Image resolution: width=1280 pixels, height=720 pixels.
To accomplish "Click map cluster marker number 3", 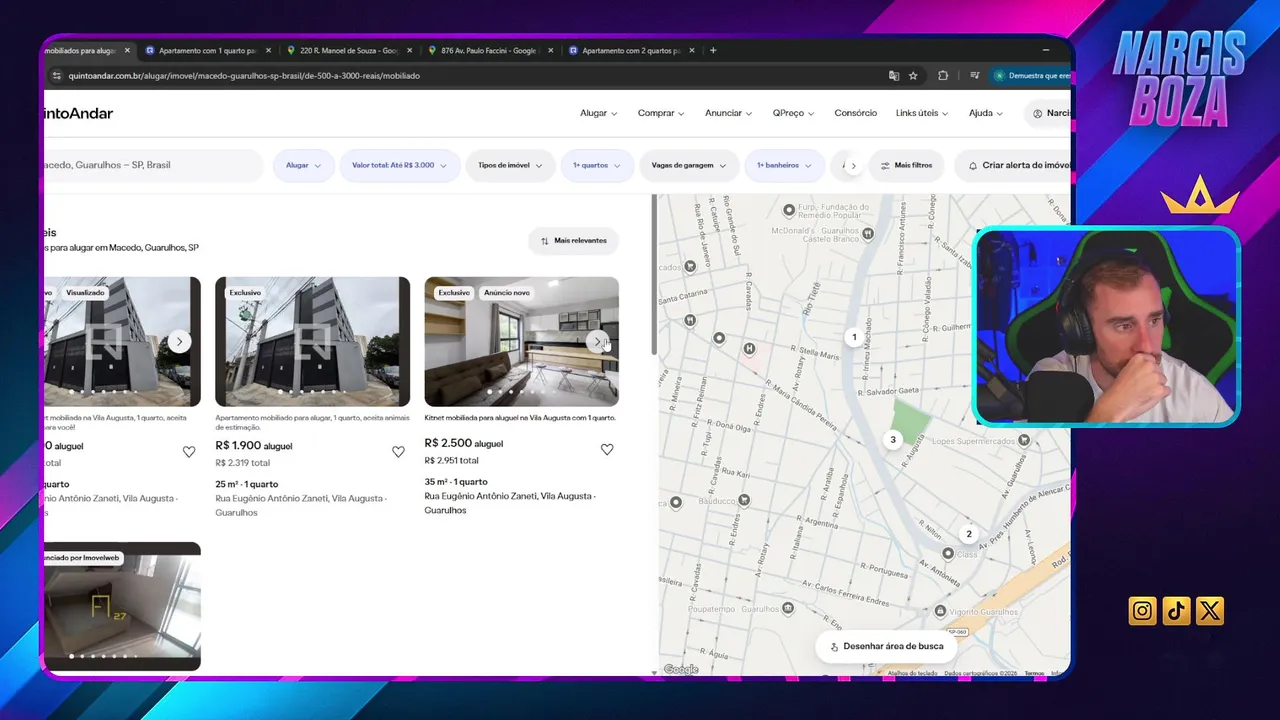I will [893, 440].
